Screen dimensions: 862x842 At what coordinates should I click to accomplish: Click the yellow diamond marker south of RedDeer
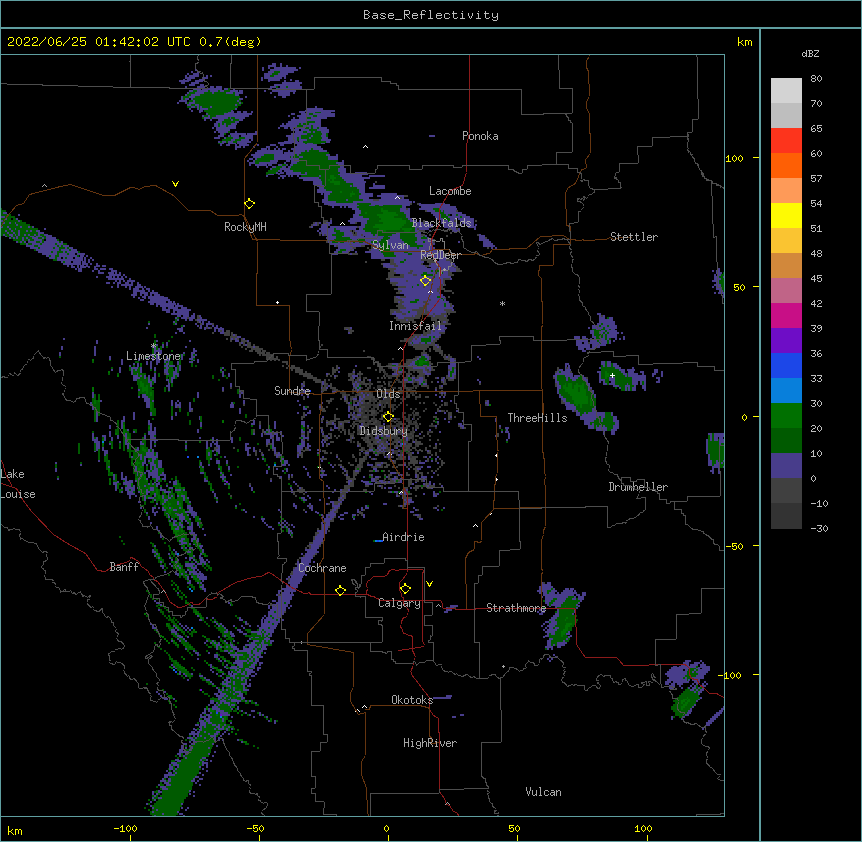point(426,281)
